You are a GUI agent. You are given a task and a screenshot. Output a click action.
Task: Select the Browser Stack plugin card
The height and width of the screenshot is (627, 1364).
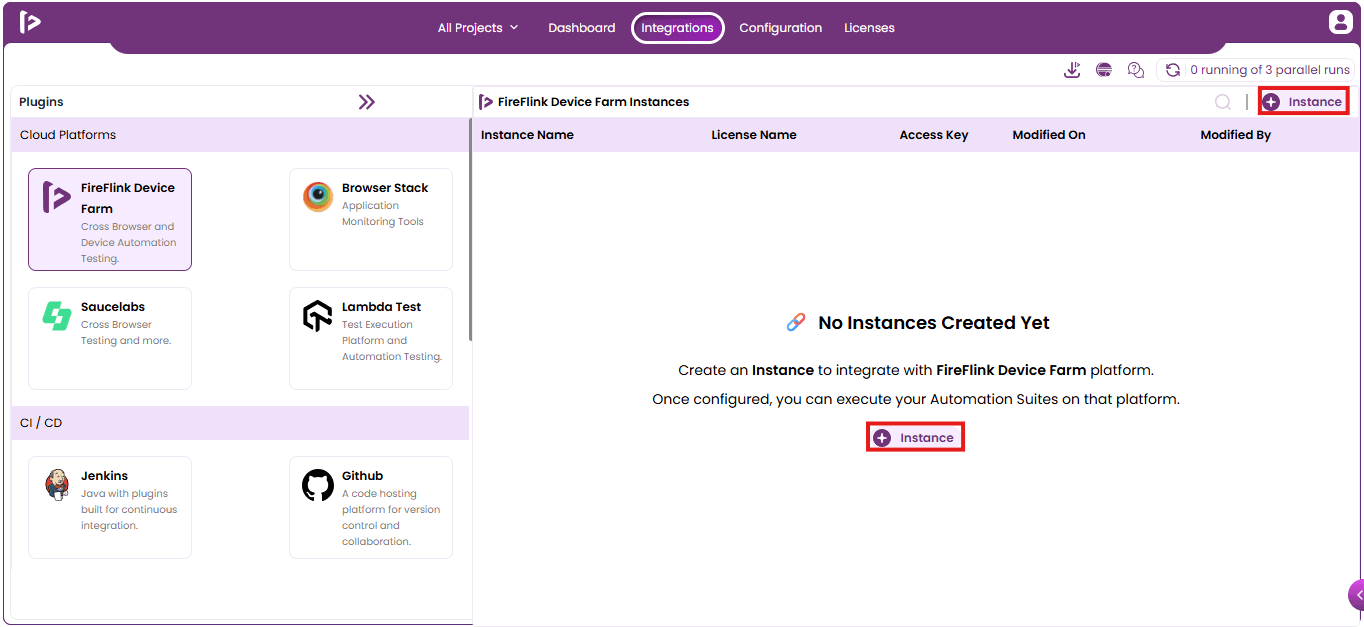pyautogui.click(x=371, y=219)
